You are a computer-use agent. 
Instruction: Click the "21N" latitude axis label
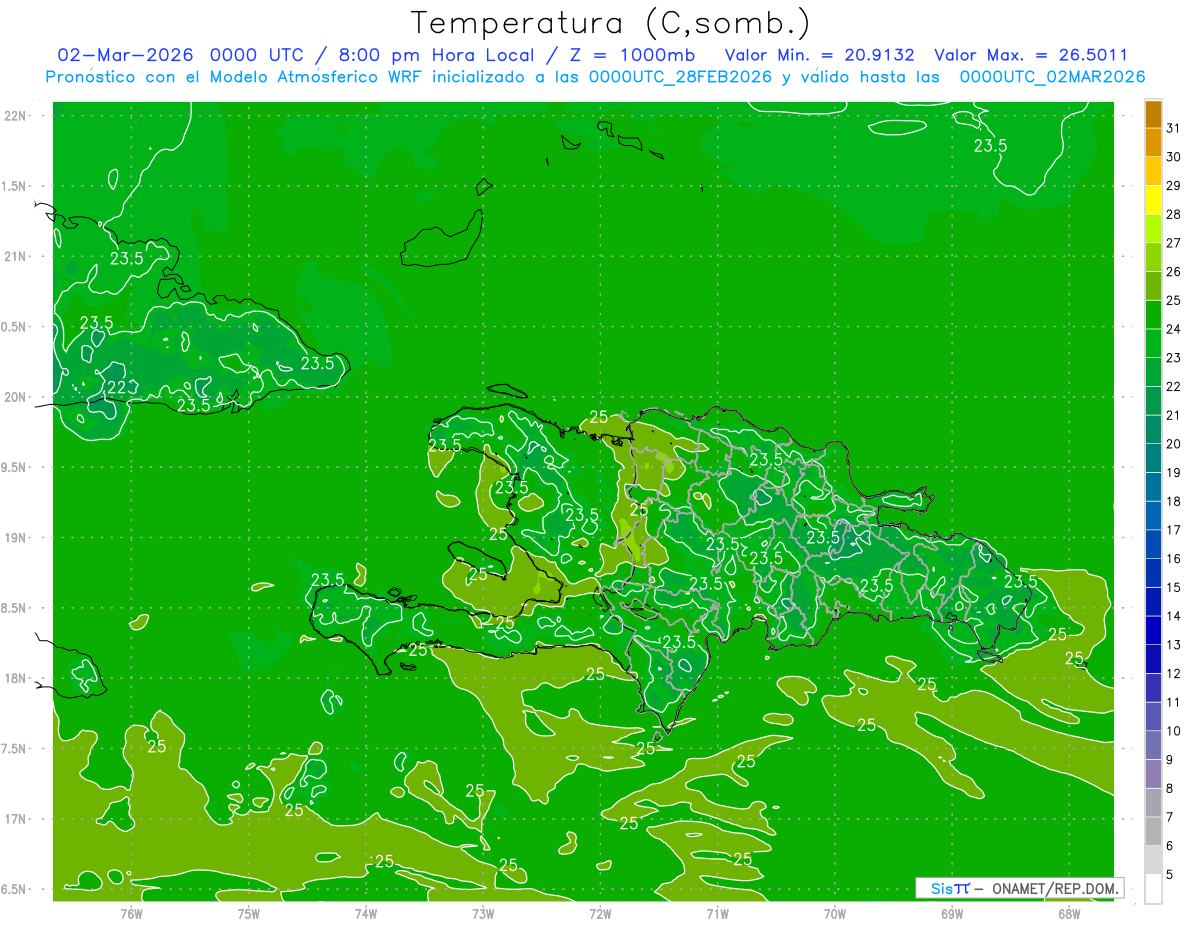[x=16, y=257]
